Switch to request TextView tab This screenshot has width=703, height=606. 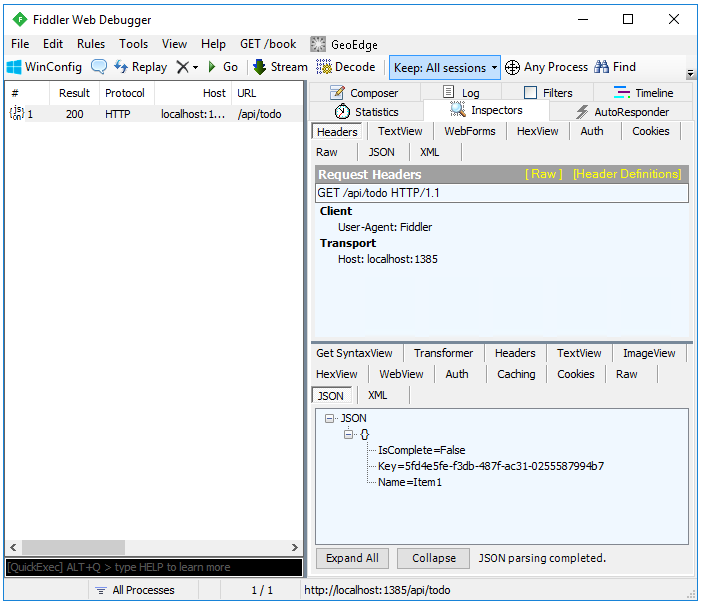point(400,131)
